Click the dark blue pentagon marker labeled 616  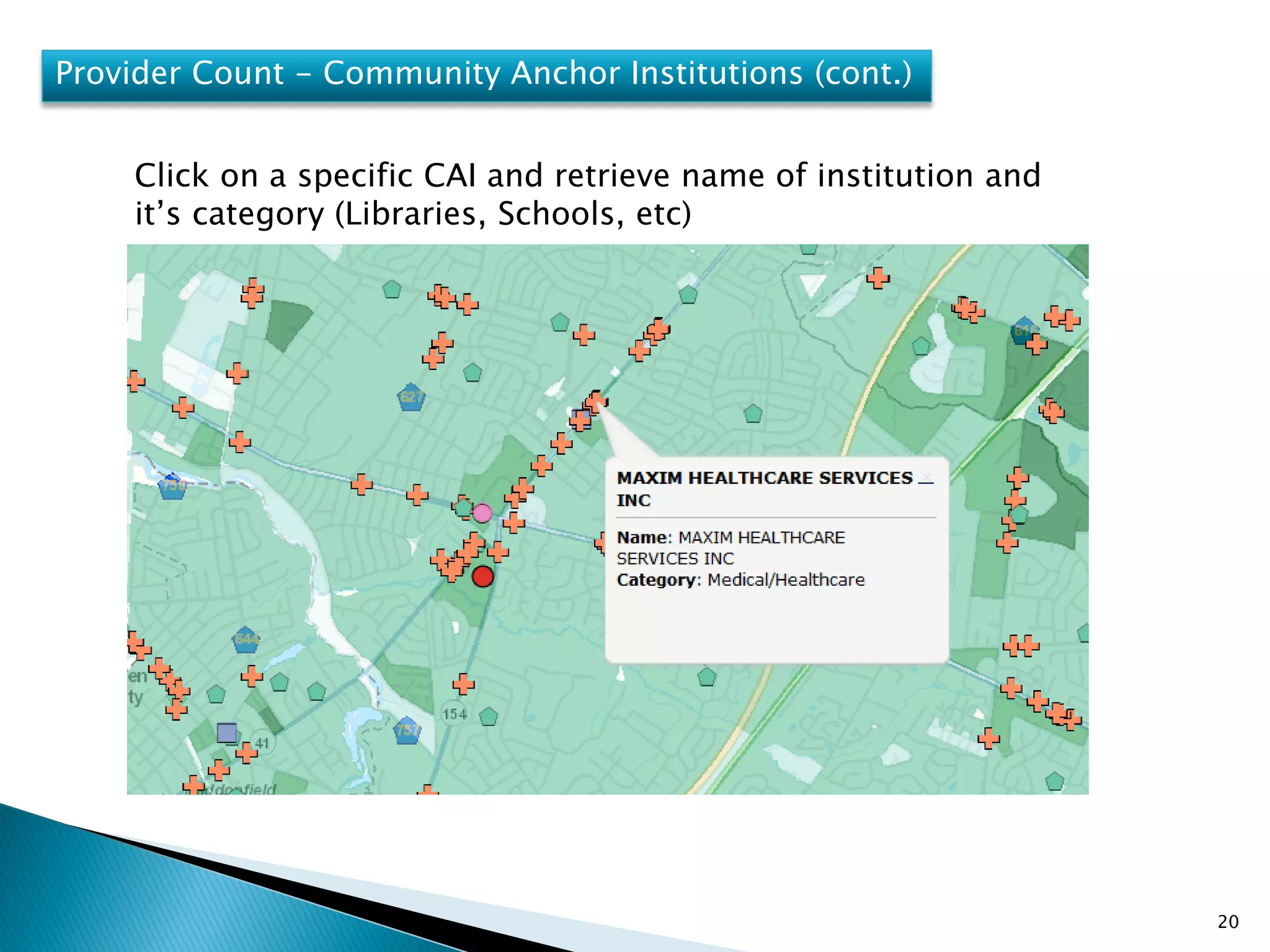[x=1024, y=330]
